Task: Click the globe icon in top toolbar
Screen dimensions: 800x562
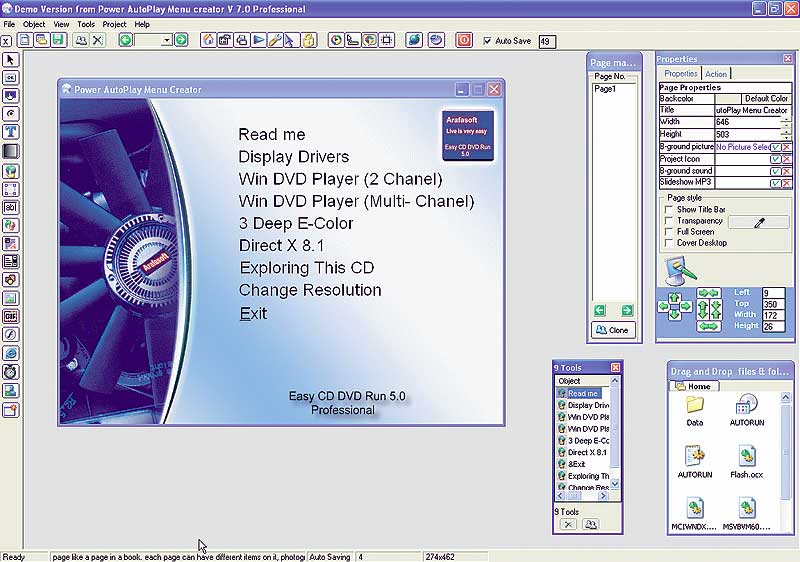Action: tap(414, 40)
